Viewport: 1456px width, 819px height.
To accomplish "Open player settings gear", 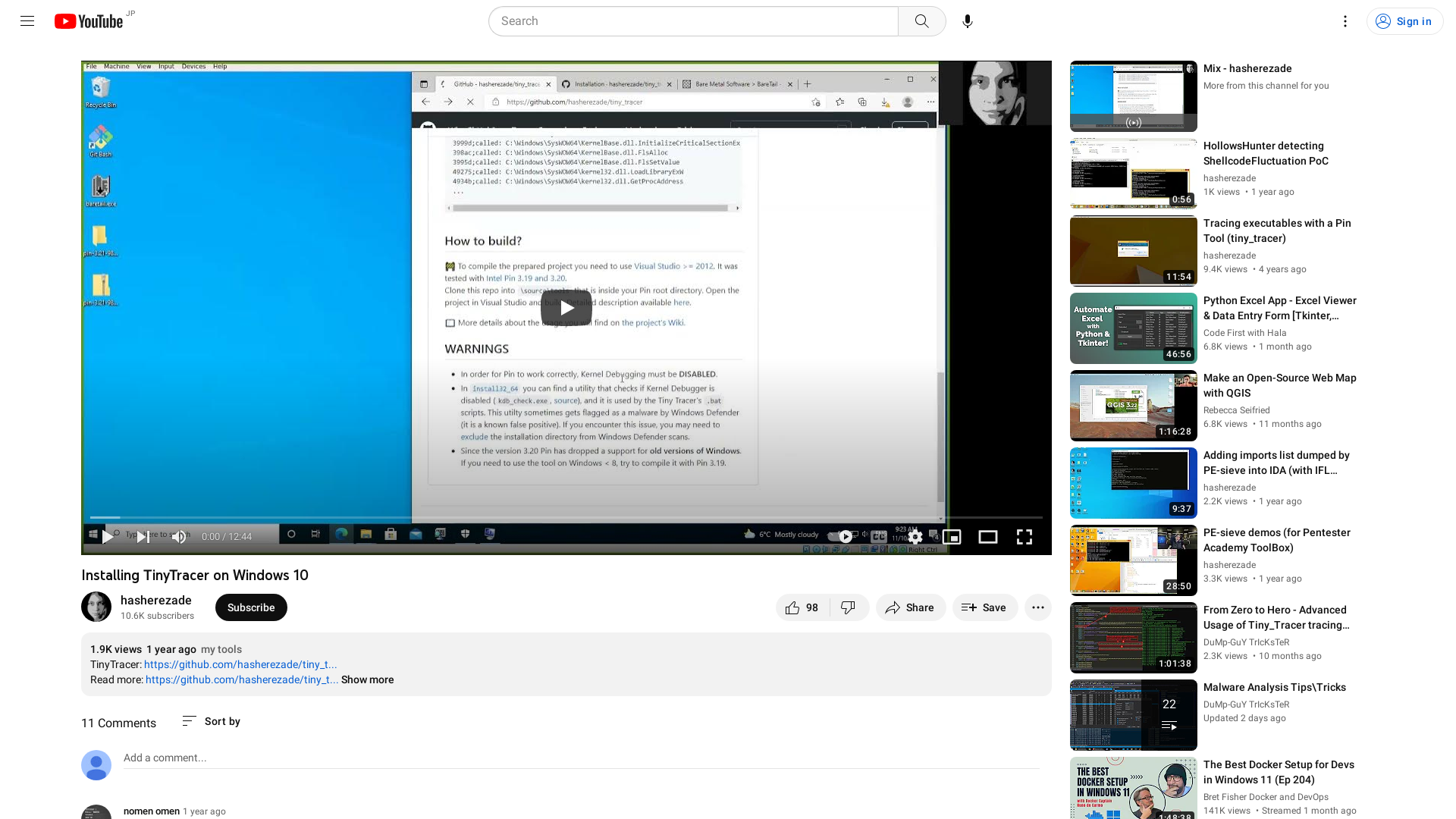I will click(x=915, y=537).
